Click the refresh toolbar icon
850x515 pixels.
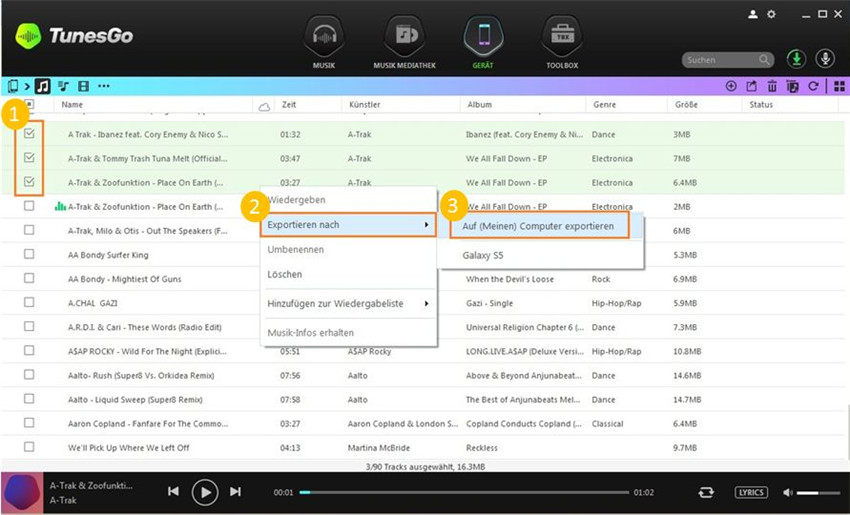click(813, 86)
